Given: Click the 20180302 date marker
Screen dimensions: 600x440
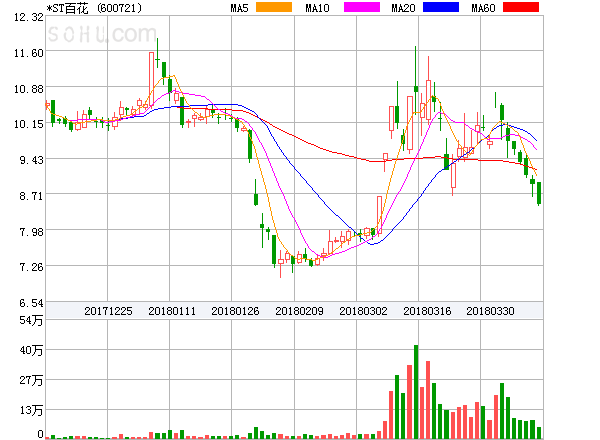Looking at the screenshot, I should (363, 311).
